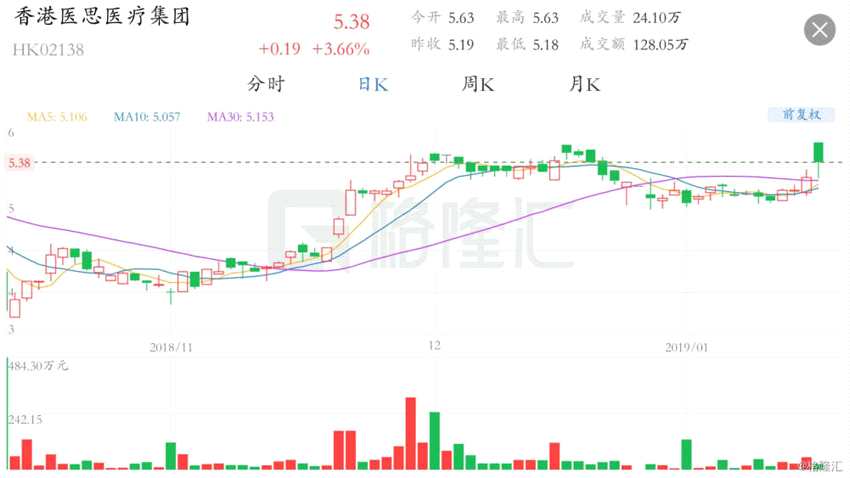Select the 日K tab
This screenshot has width=850, height=478.
373,84
